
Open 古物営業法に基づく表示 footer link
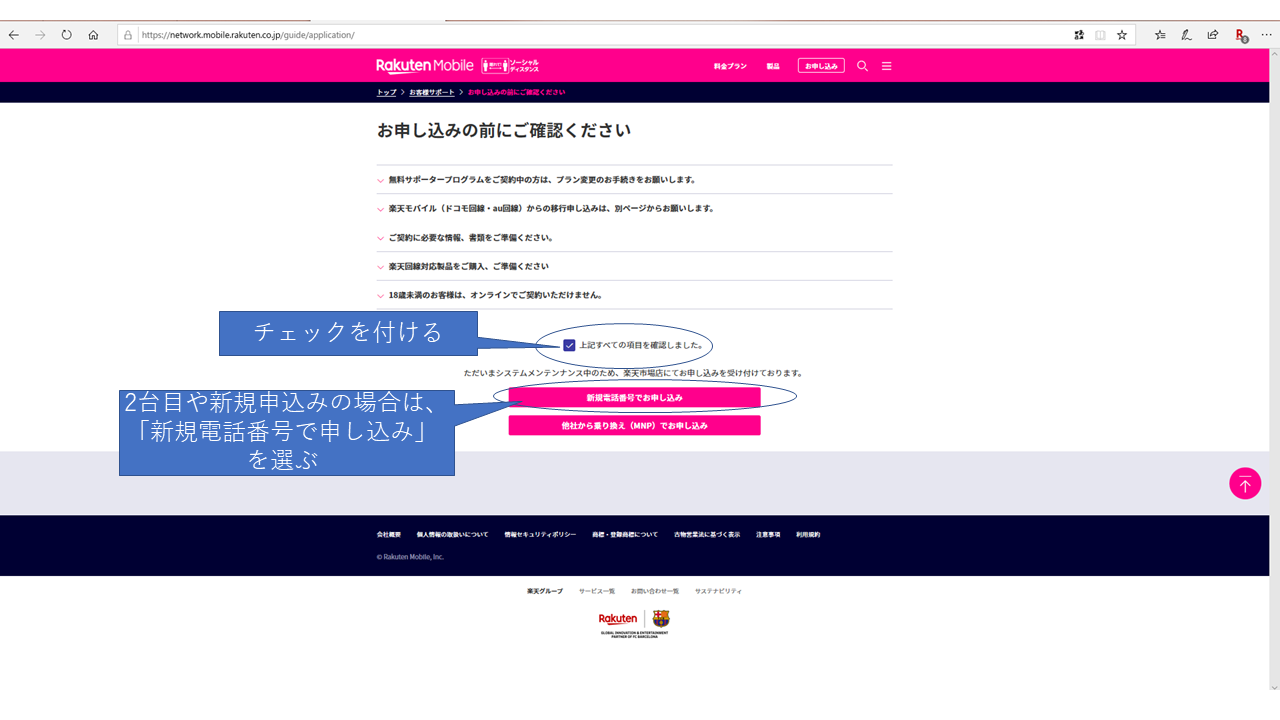point(707,535)
